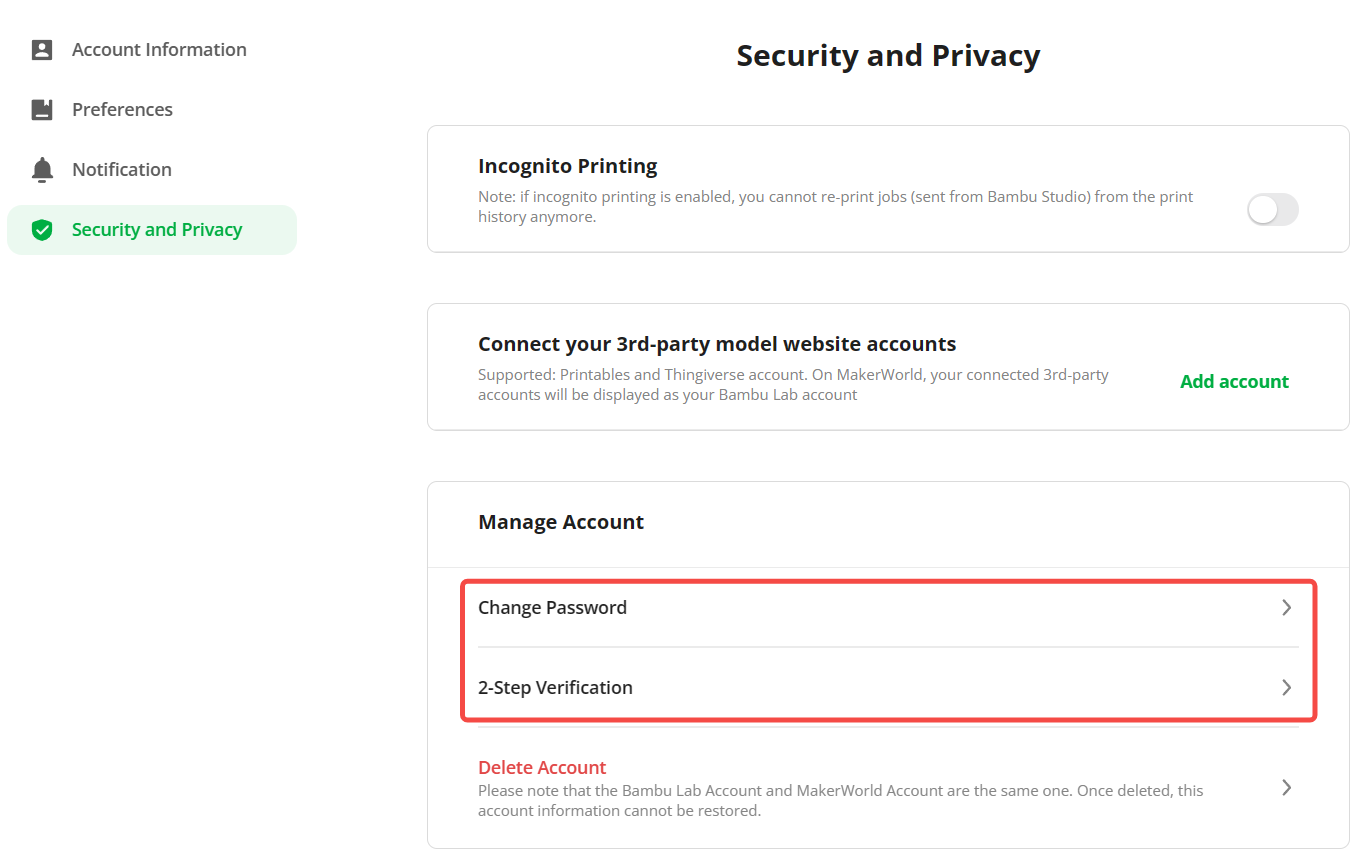Click the Connect 3rd-party accounts heading

coord(717,344)
